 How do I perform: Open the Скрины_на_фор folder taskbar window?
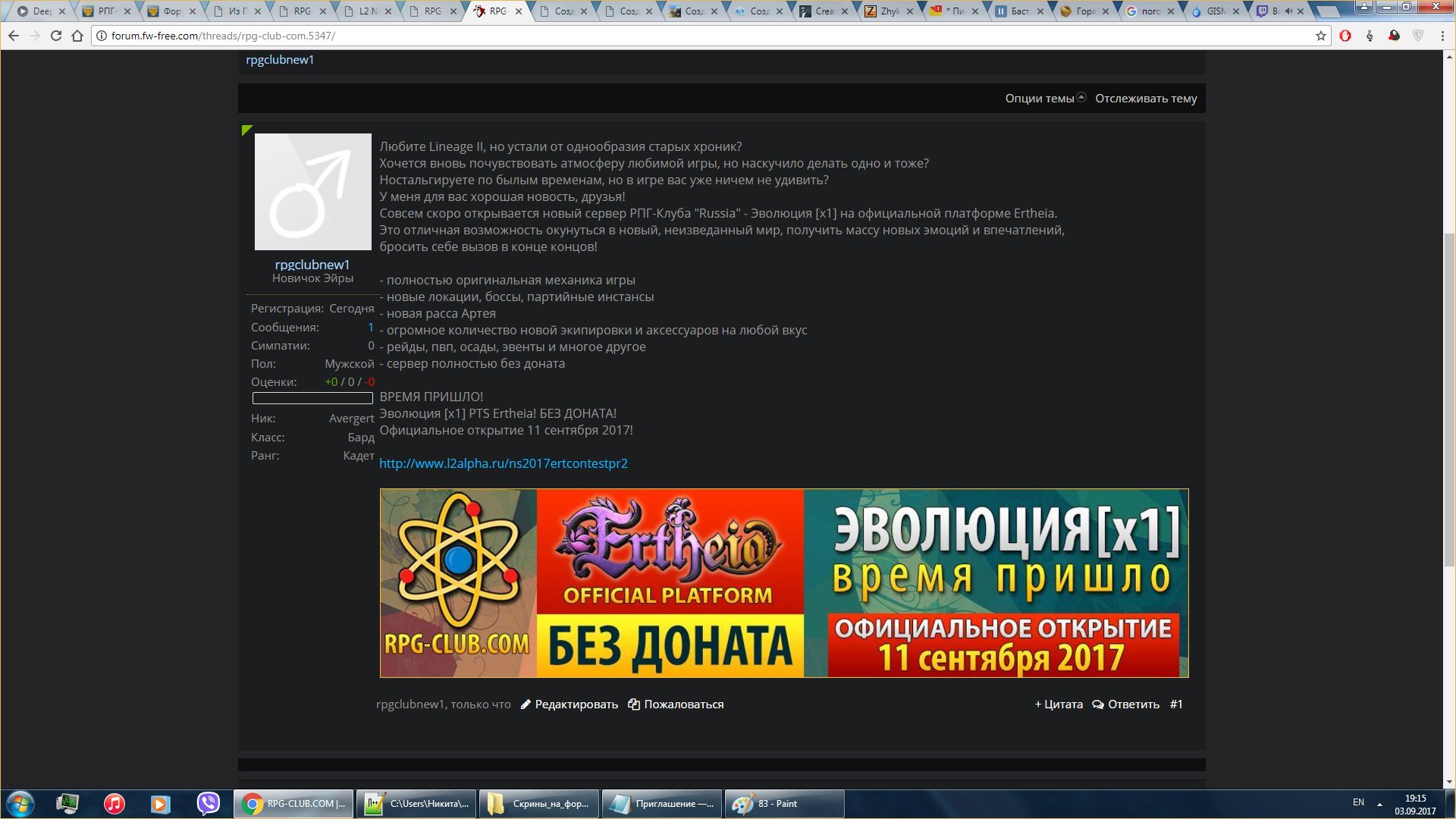pos(539,804)
